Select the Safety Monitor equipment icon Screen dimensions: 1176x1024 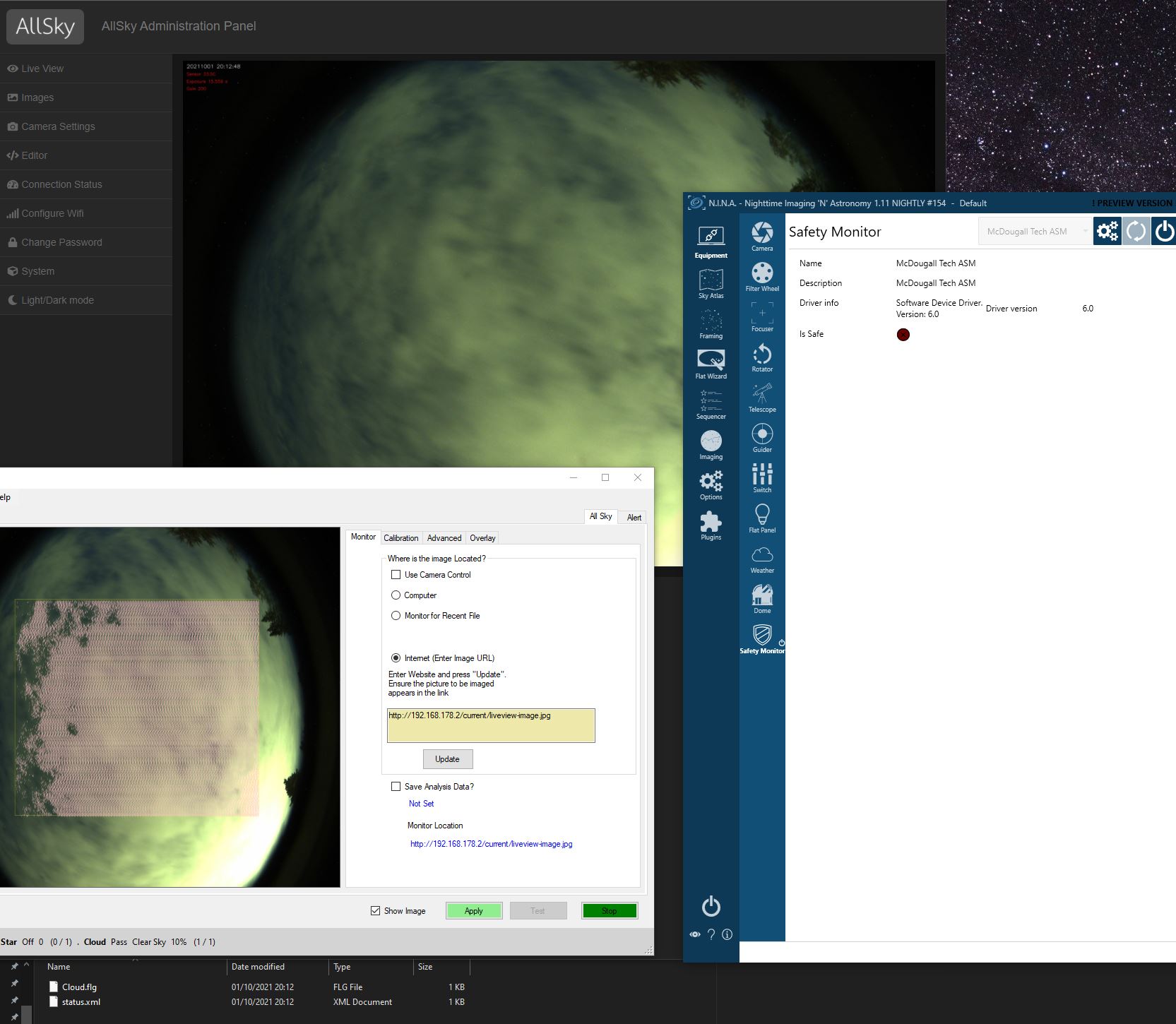coord(762,639)
